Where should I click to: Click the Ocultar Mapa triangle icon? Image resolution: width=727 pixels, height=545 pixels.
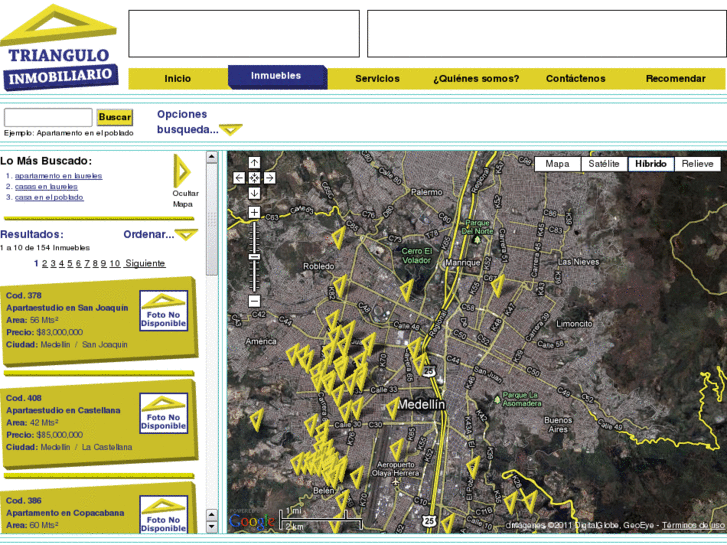pos(181,171)
